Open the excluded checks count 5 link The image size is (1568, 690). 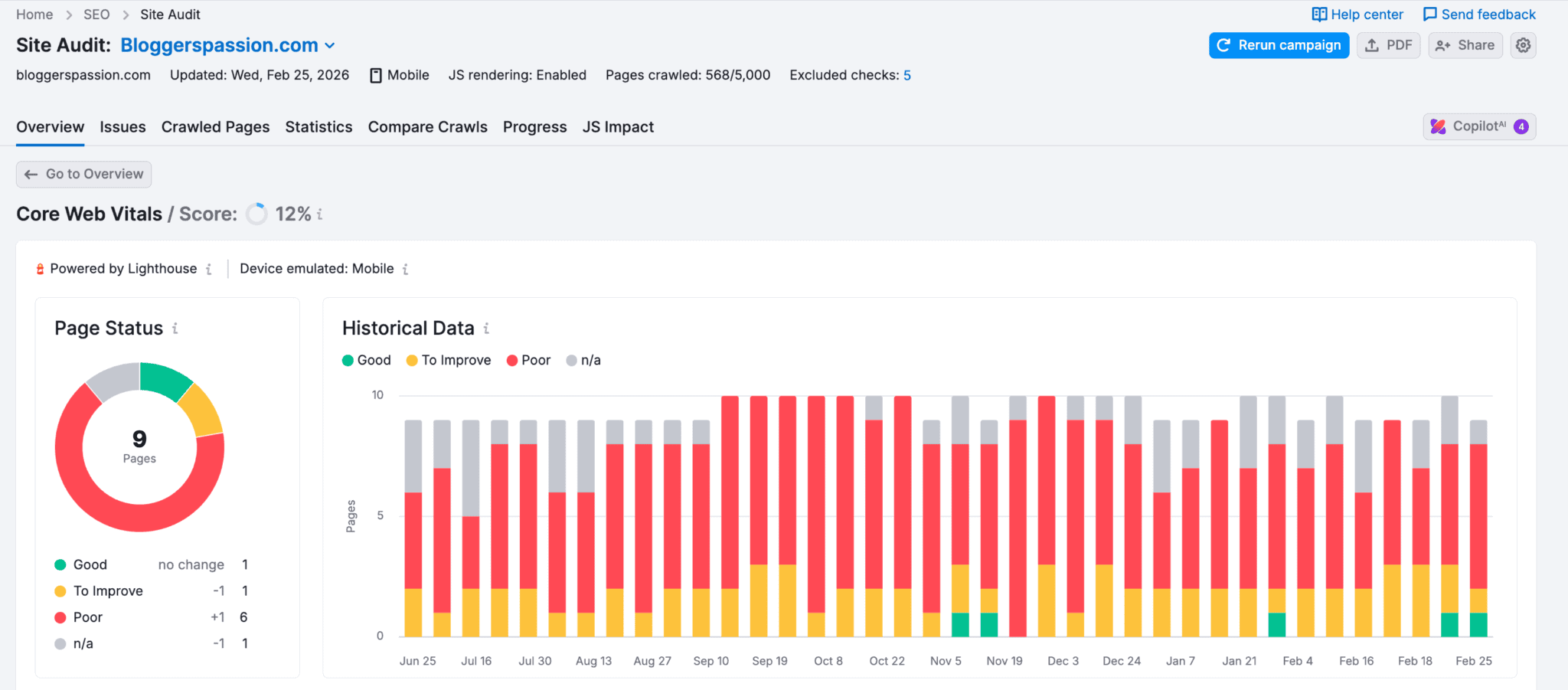(x=907, y=75)
